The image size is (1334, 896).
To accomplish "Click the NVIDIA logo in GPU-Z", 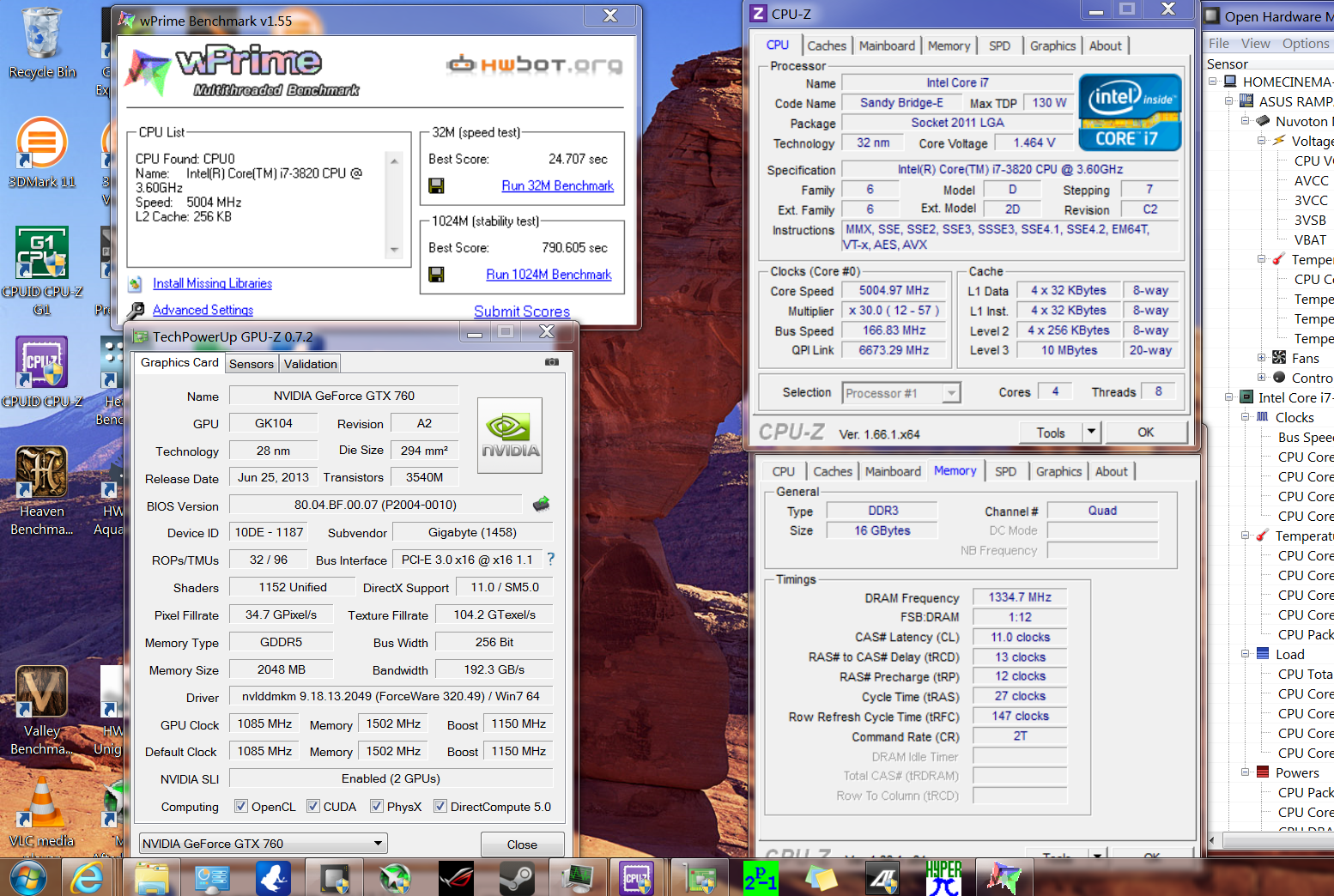I will 510,435.
